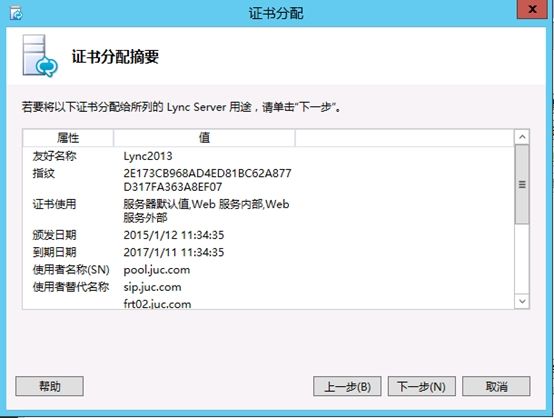Close the 证书分配 dialog
Viewport: 554px width, 418px height.
(x=532, y=9)
